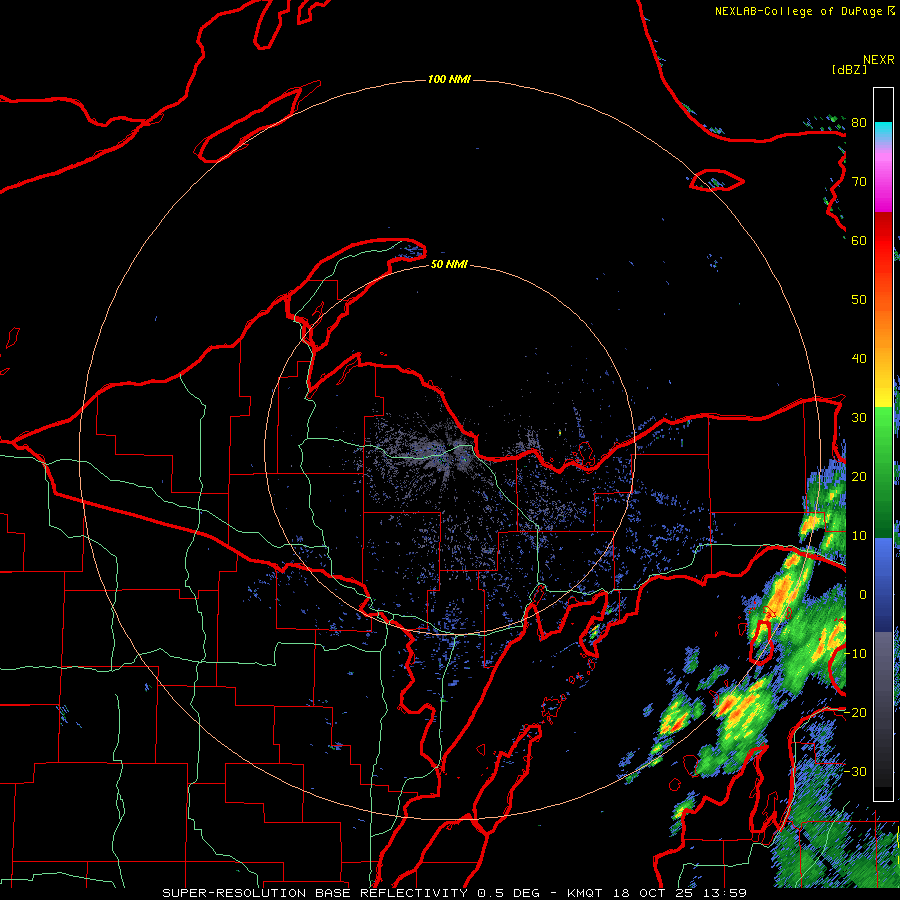900x900 pixels.
Task: Click the blue segment of the reflectivity color bar
Action: (883, 584)
